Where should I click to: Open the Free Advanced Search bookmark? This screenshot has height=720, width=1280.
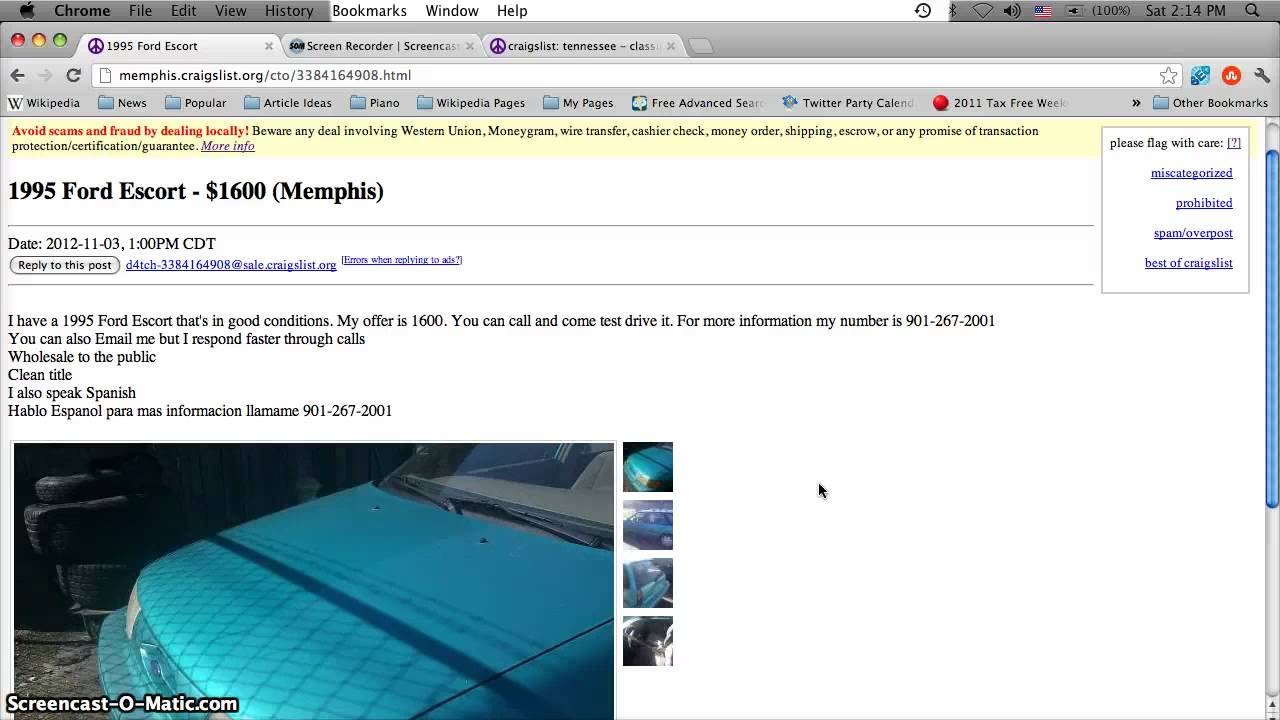tap(697, 103)
